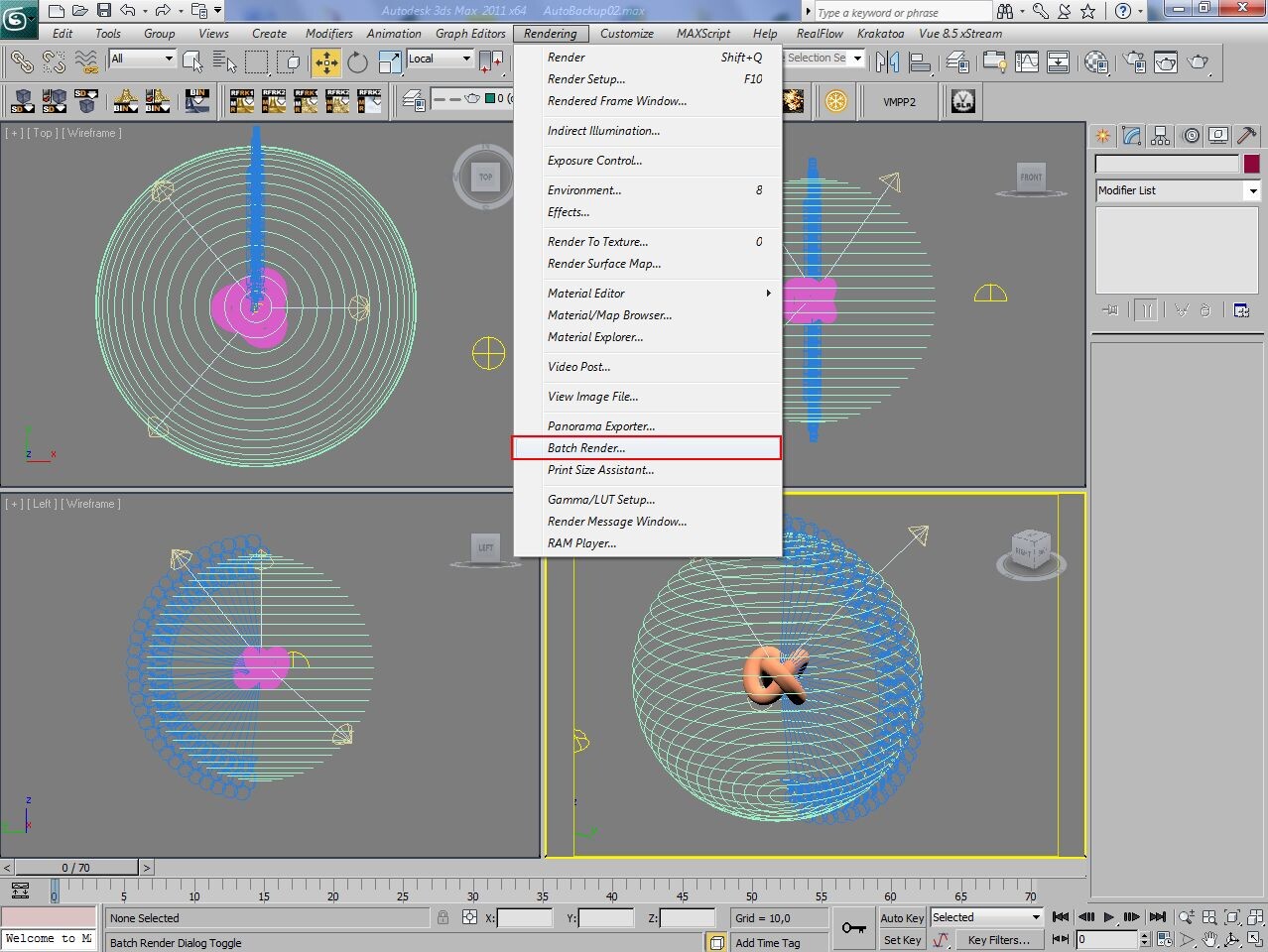Click the Mirror tool icon
This screenshot has height=952, width=1268.
coord(888,62)
